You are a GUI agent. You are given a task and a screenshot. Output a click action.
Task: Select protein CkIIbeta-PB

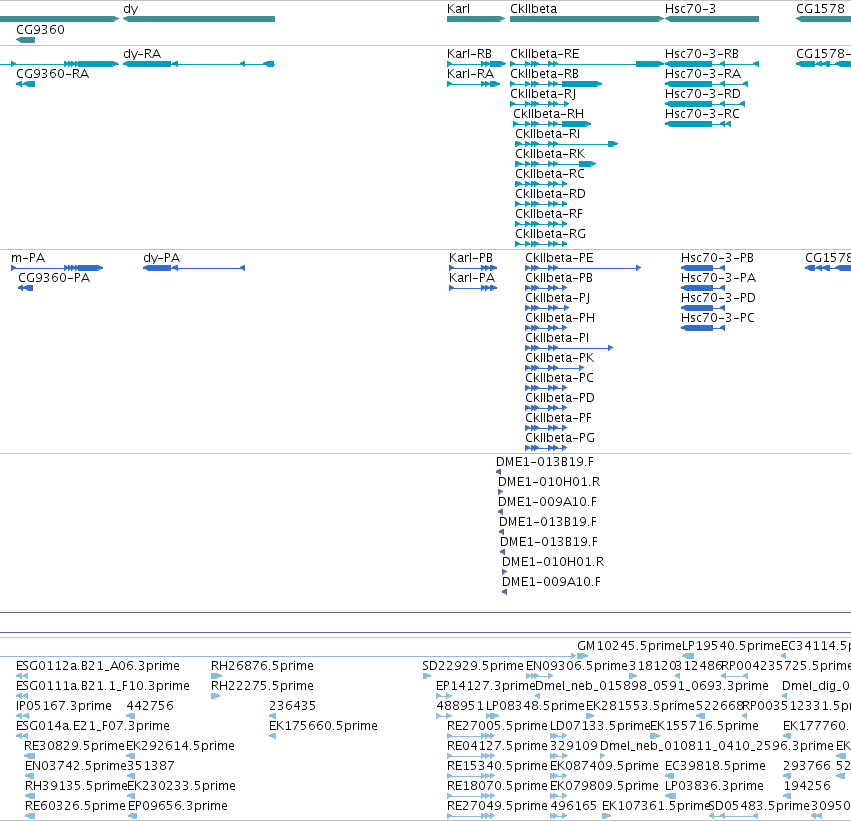(x=546, y=288)
